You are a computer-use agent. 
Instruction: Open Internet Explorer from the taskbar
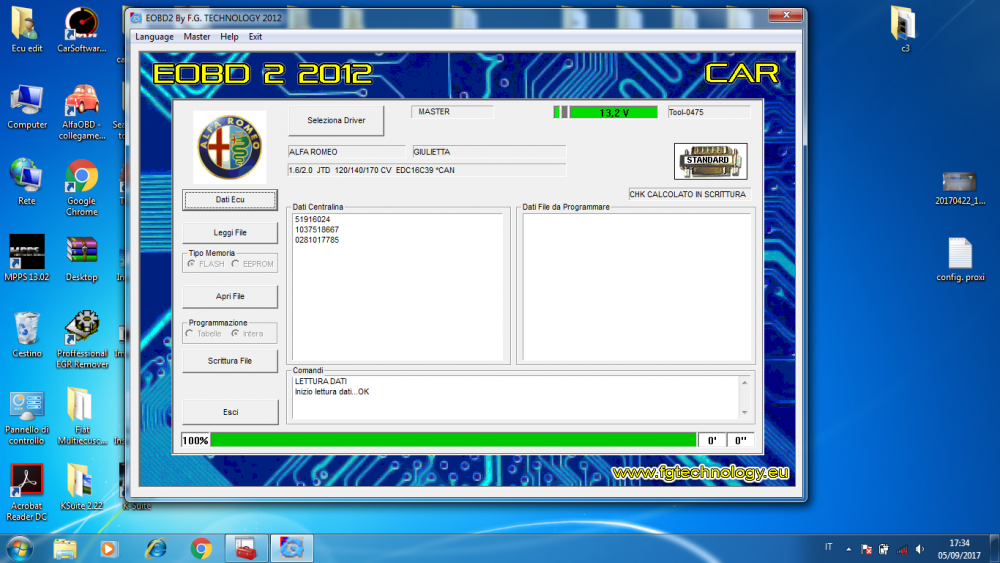[x=156, y=549]
